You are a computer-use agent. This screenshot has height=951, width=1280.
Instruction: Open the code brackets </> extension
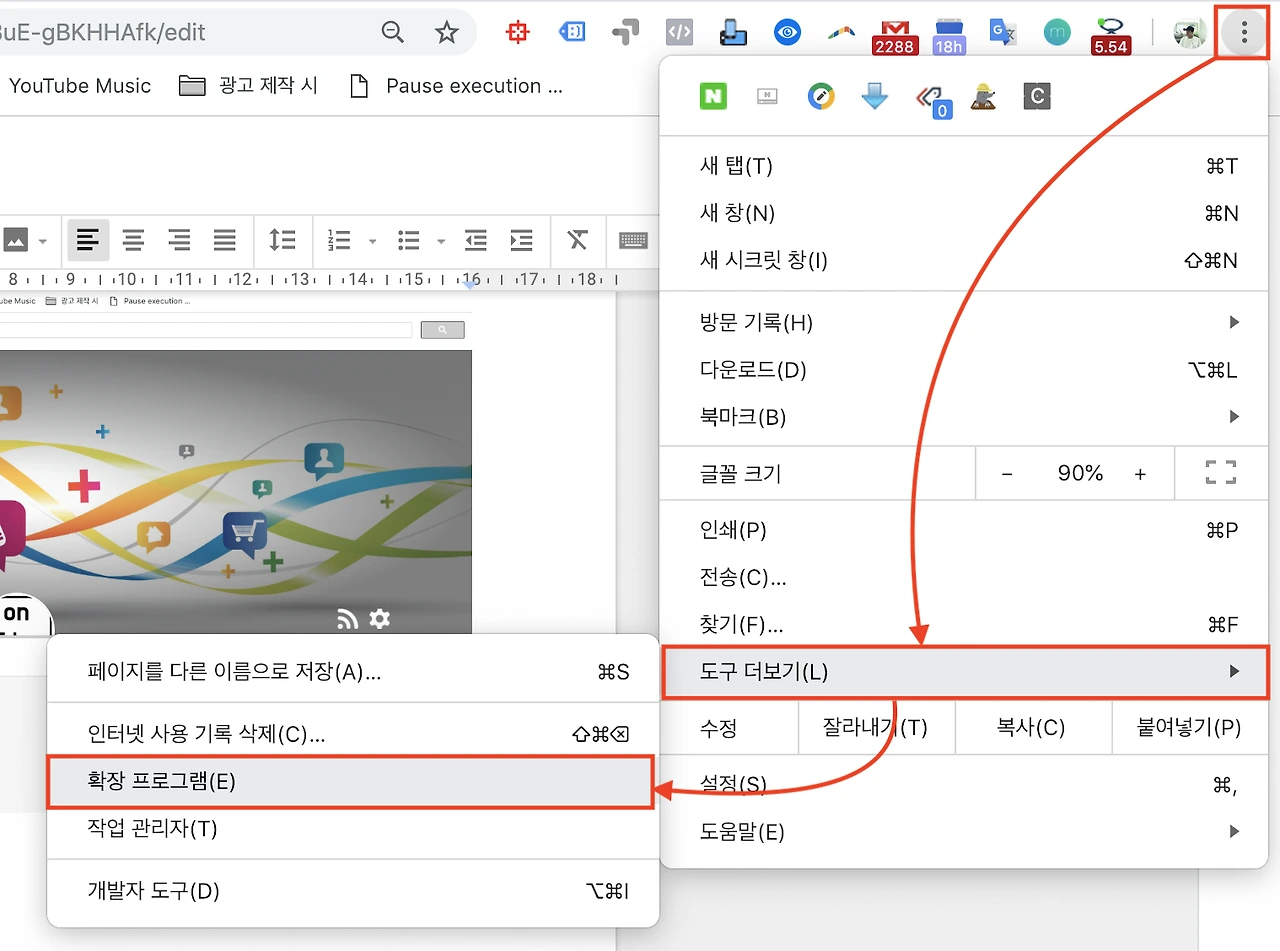[679, 32]
